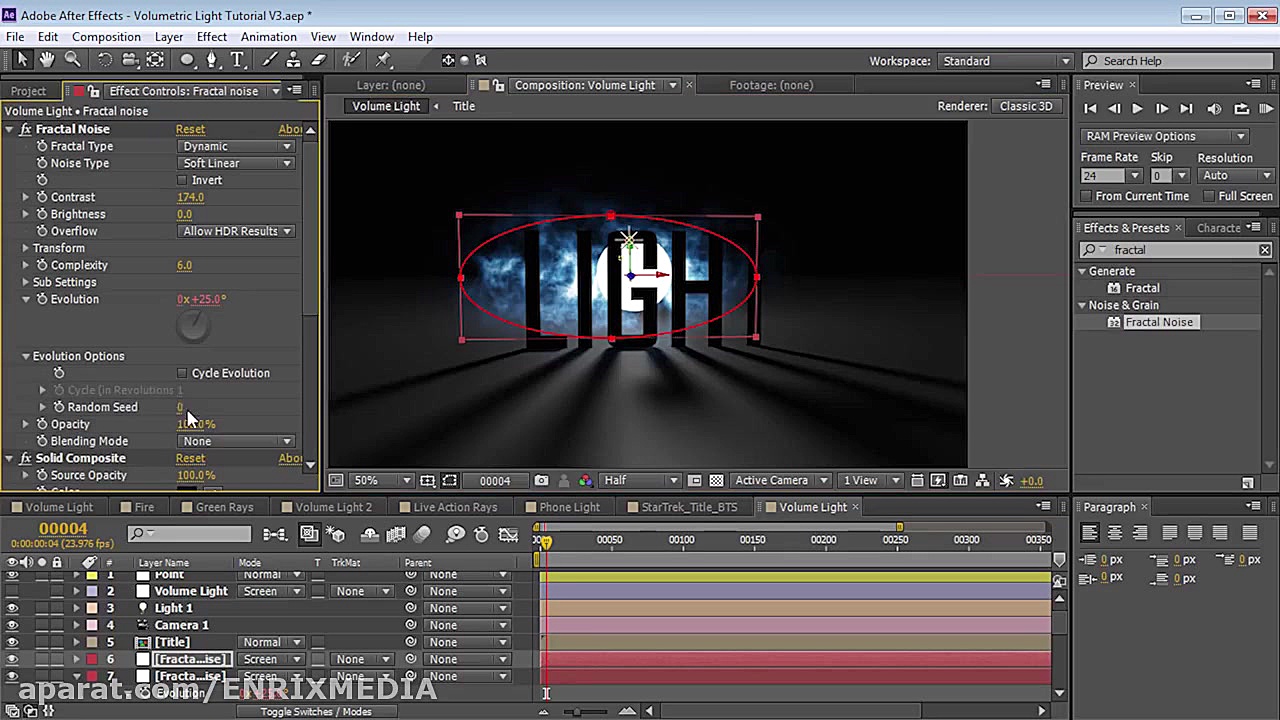Select the Roto Brush tool
The image size is (1280, 720).
coord(351,60)
